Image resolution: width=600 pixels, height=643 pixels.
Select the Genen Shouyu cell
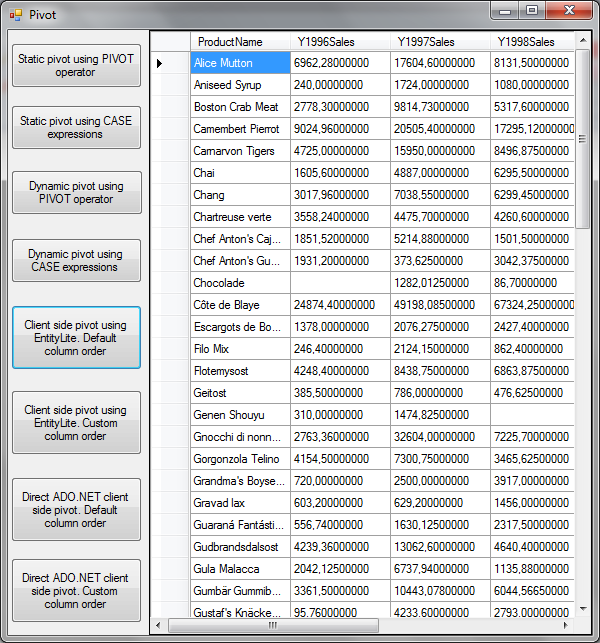coord(240,415)
